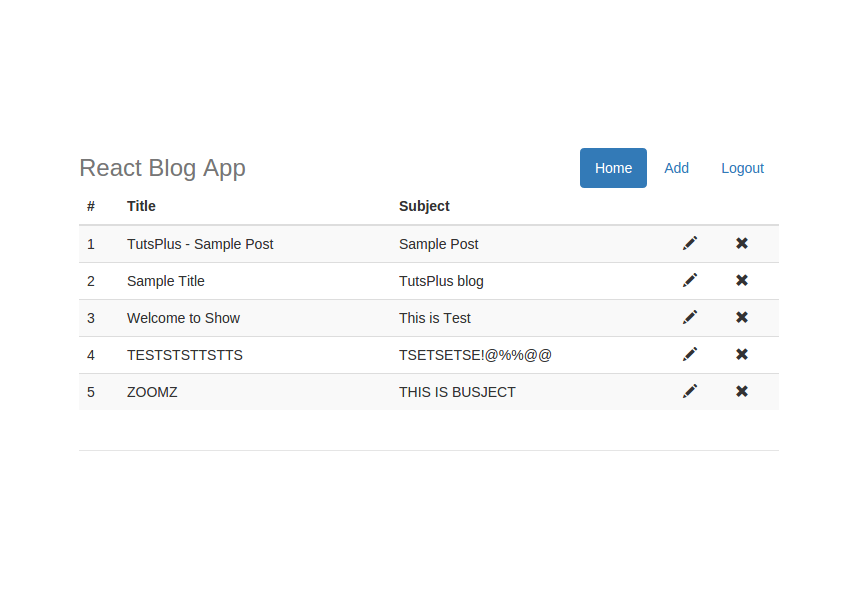Click the React Blog App heading

point(162,168)
